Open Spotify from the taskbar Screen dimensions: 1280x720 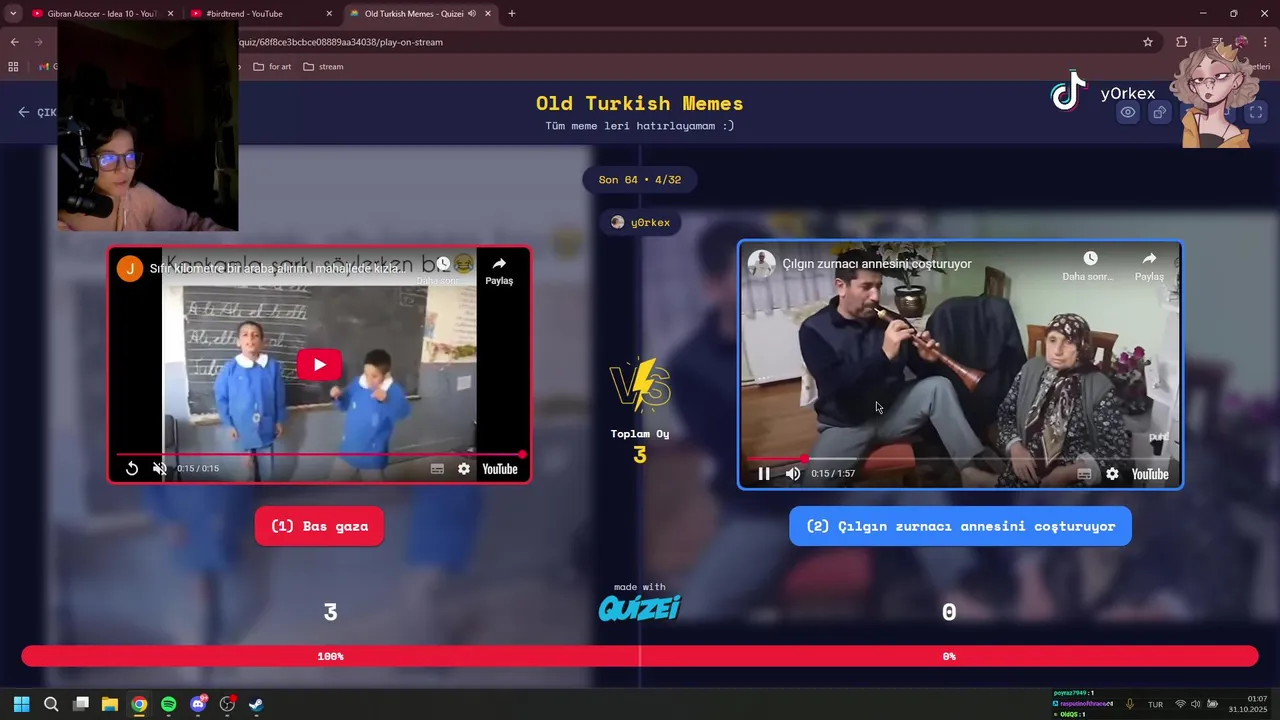(x=168, y=704)
